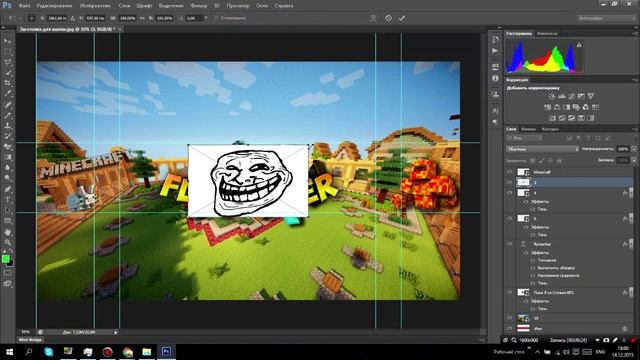Image resolution: width=640 pixels, height=360 pixels.
Task: Toggle visibility of layer 6
Action: tap(509, 218)
